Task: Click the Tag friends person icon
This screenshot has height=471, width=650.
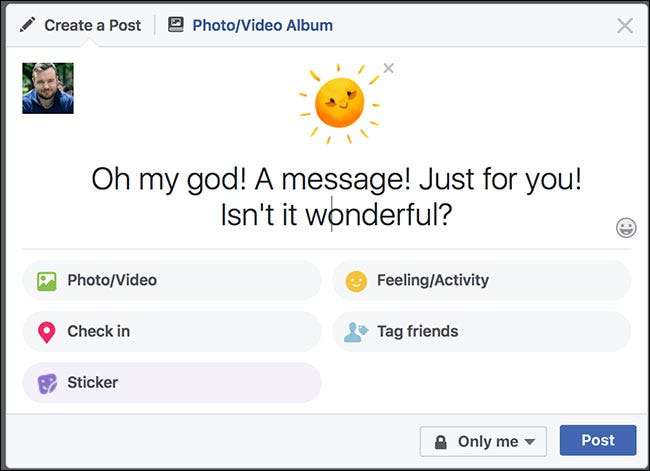Action: [x=356, y=332]
